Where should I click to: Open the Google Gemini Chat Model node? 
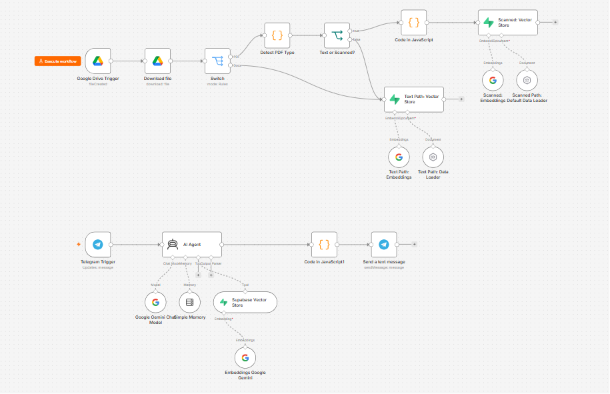point(155,302)
